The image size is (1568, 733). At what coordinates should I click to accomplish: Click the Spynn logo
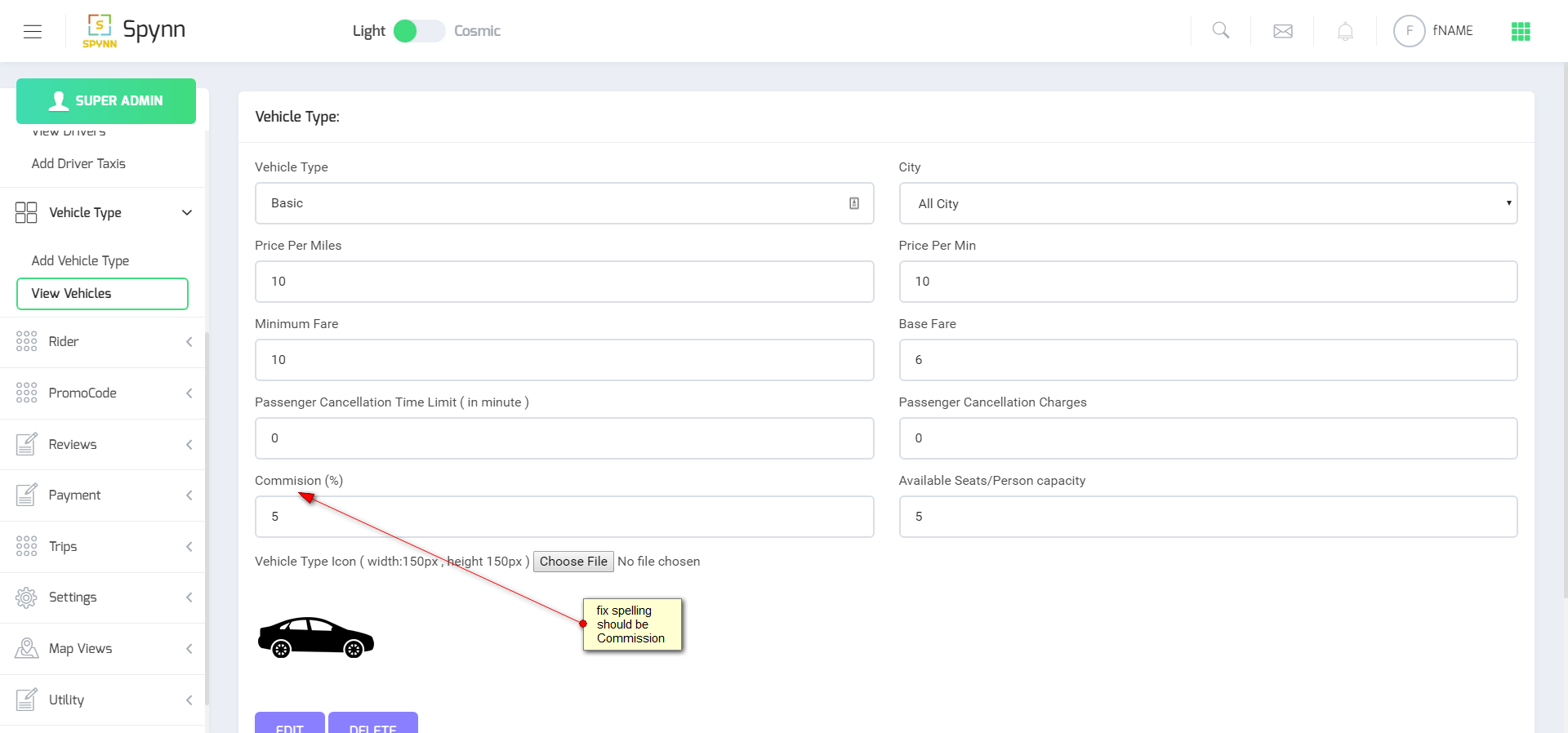tap(135, 31)
